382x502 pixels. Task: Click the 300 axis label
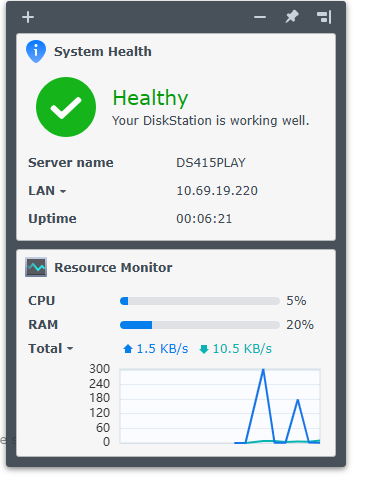click(x=99, y=369)
